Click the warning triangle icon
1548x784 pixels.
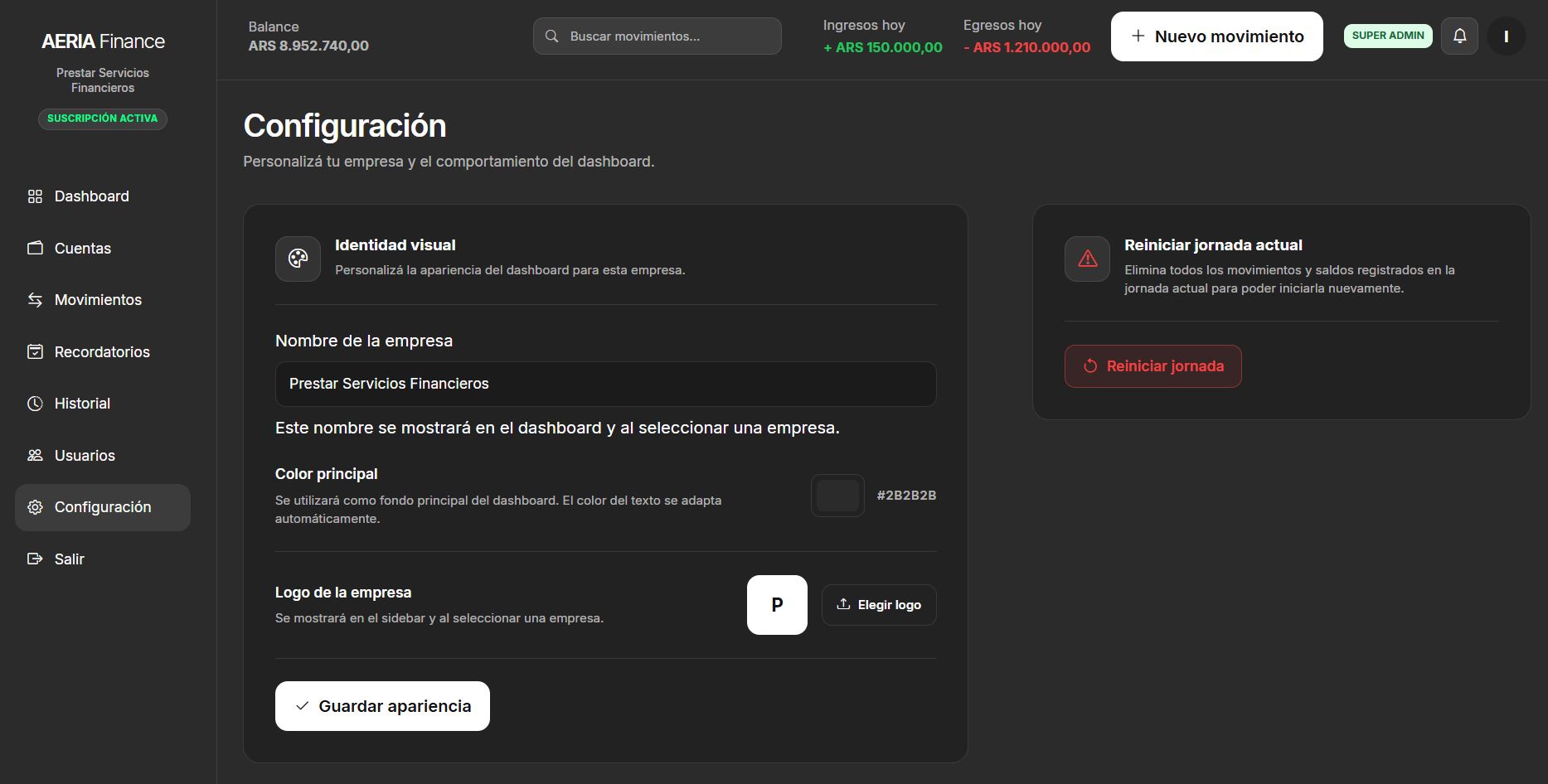tap(1087, 259)
